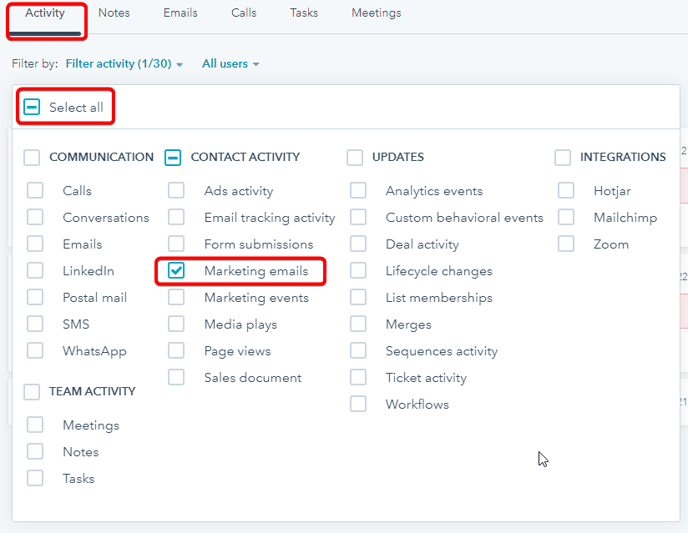Image resolution: width=688 pixels, height=533 pixels.
Task: Toggle the Select all checkbox
Action: click(x=32, y=107)
